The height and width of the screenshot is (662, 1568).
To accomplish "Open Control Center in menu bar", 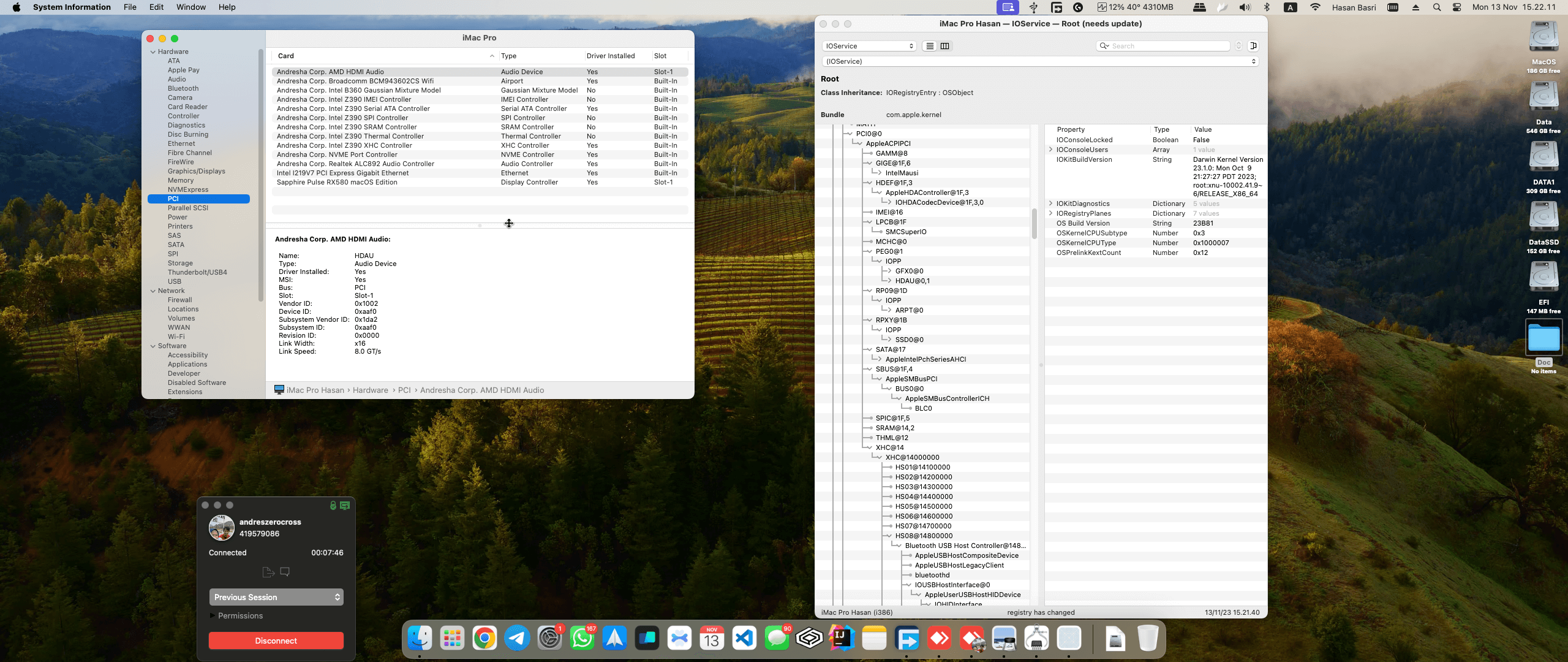I will pos(1457,7).
